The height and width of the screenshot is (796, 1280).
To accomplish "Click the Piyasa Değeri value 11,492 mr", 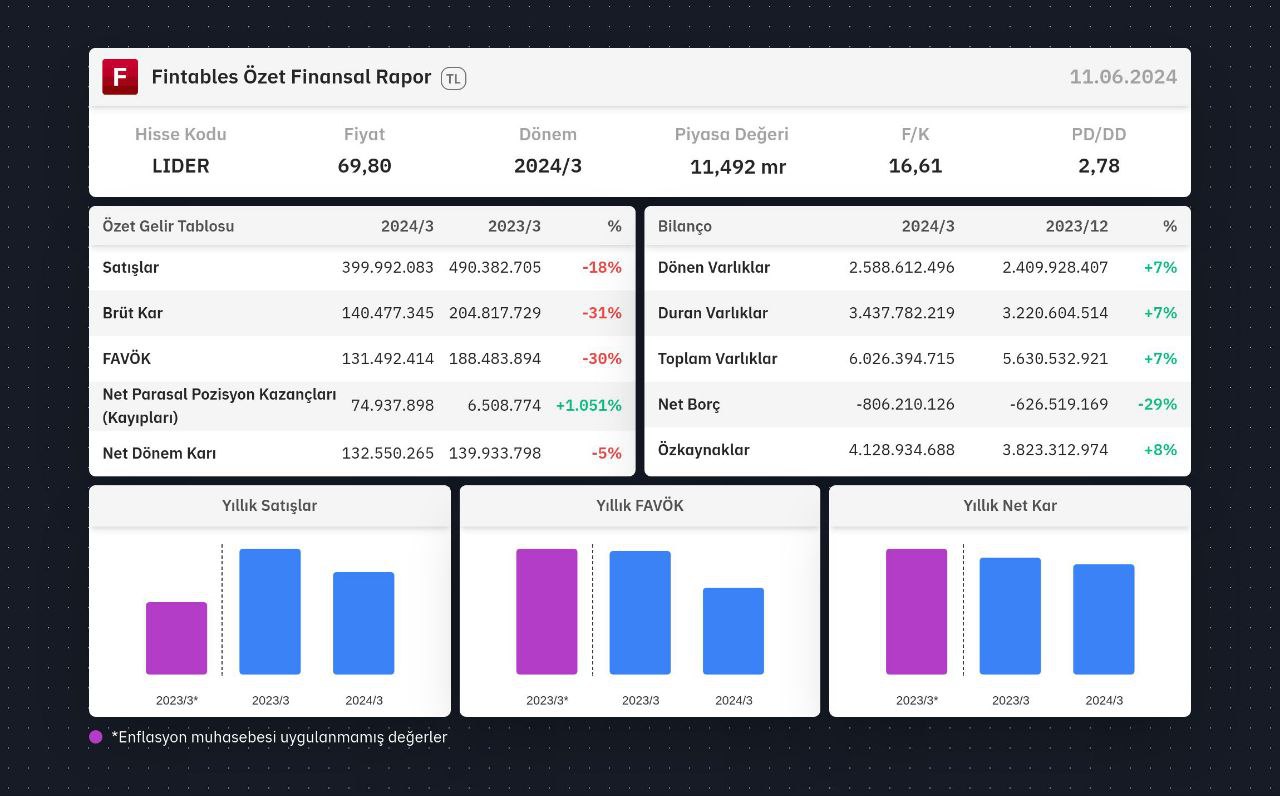I will [x=738, y=167].
